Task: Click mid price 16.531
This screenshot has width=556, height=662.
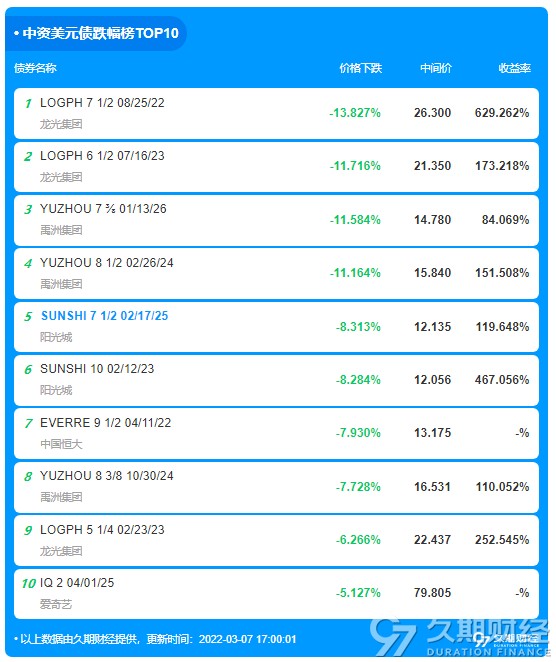Action: 432,487
